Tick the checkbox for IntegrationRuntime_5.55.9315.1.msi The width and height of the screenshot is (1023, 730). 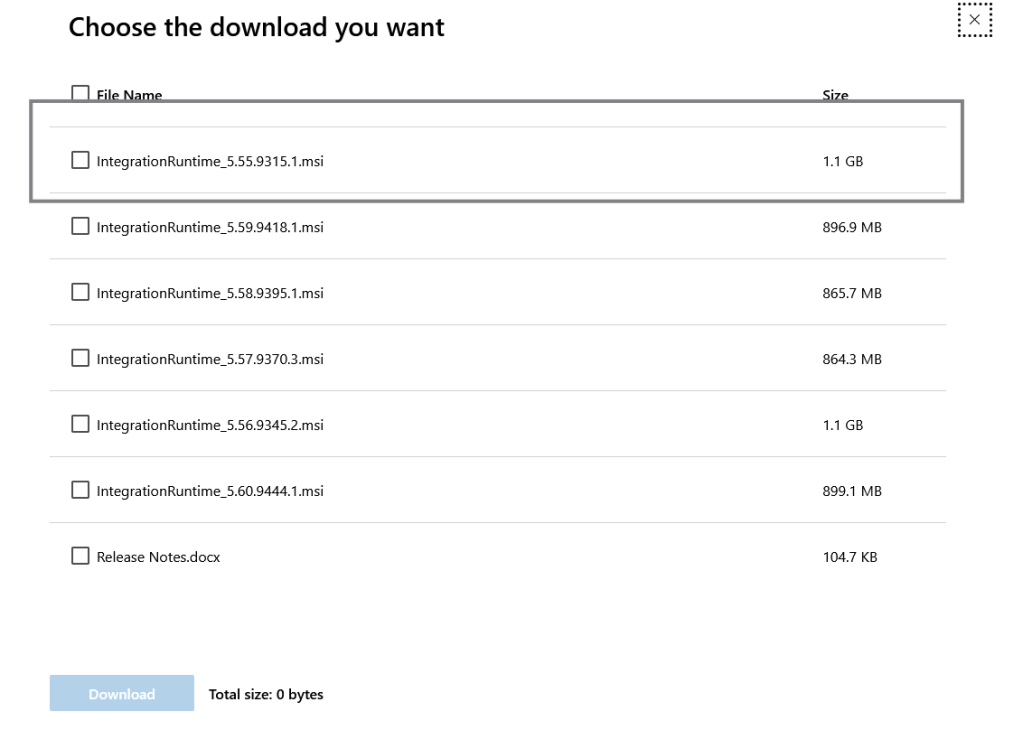tap(80, 160)
